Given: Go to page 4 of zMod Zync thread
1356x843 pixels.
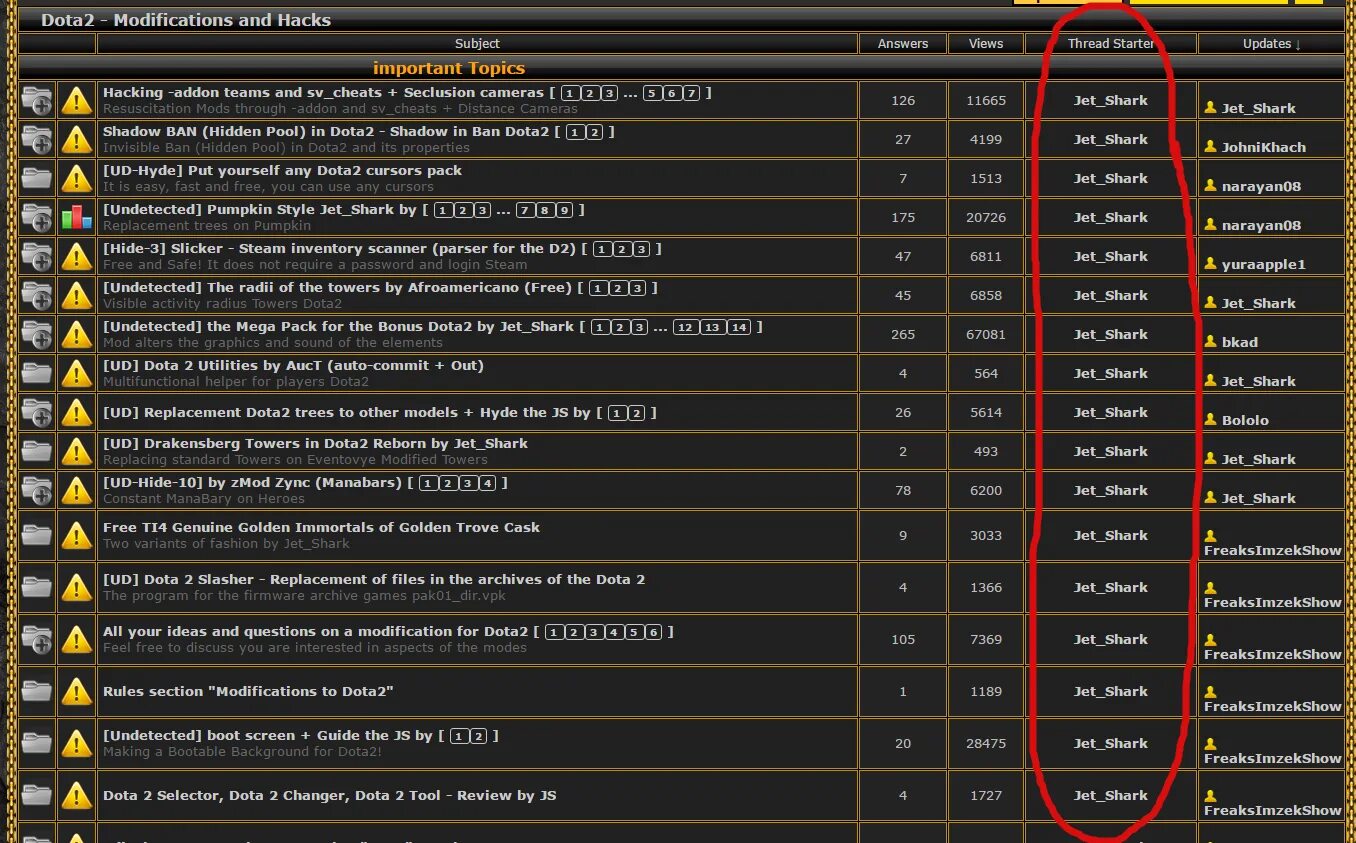Looking at the screenshot, I should click(487, 483).
